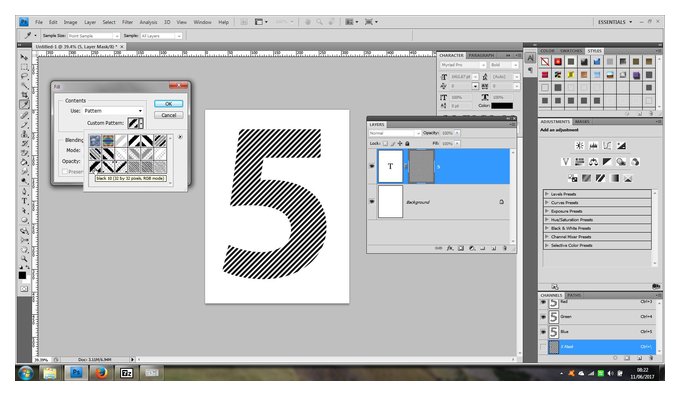Toggle visibility of the text layer 5

(x=372, y=166)
